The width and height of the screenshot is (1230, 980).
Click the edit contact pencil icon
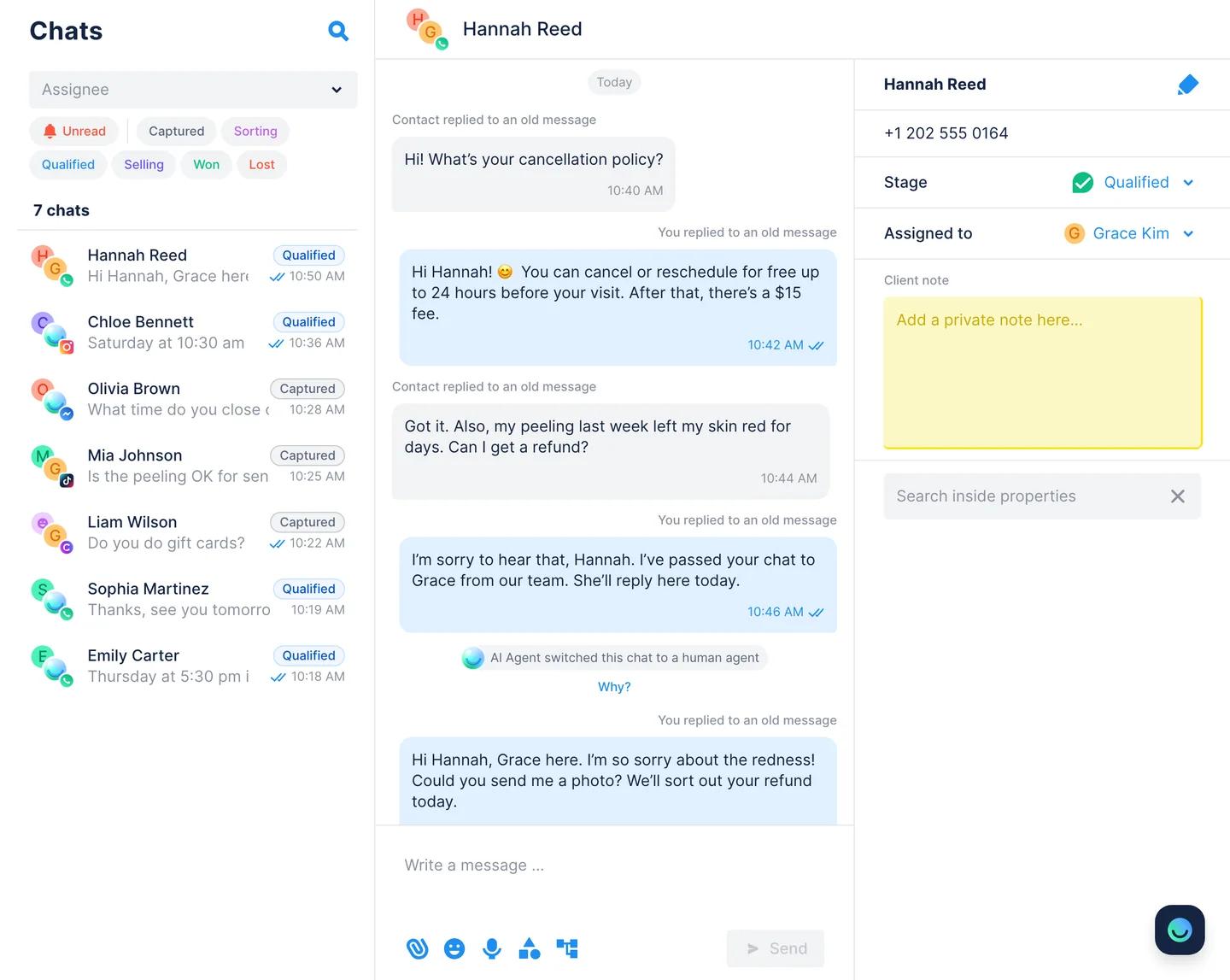pyautogui.click(x=1187, y=85)
